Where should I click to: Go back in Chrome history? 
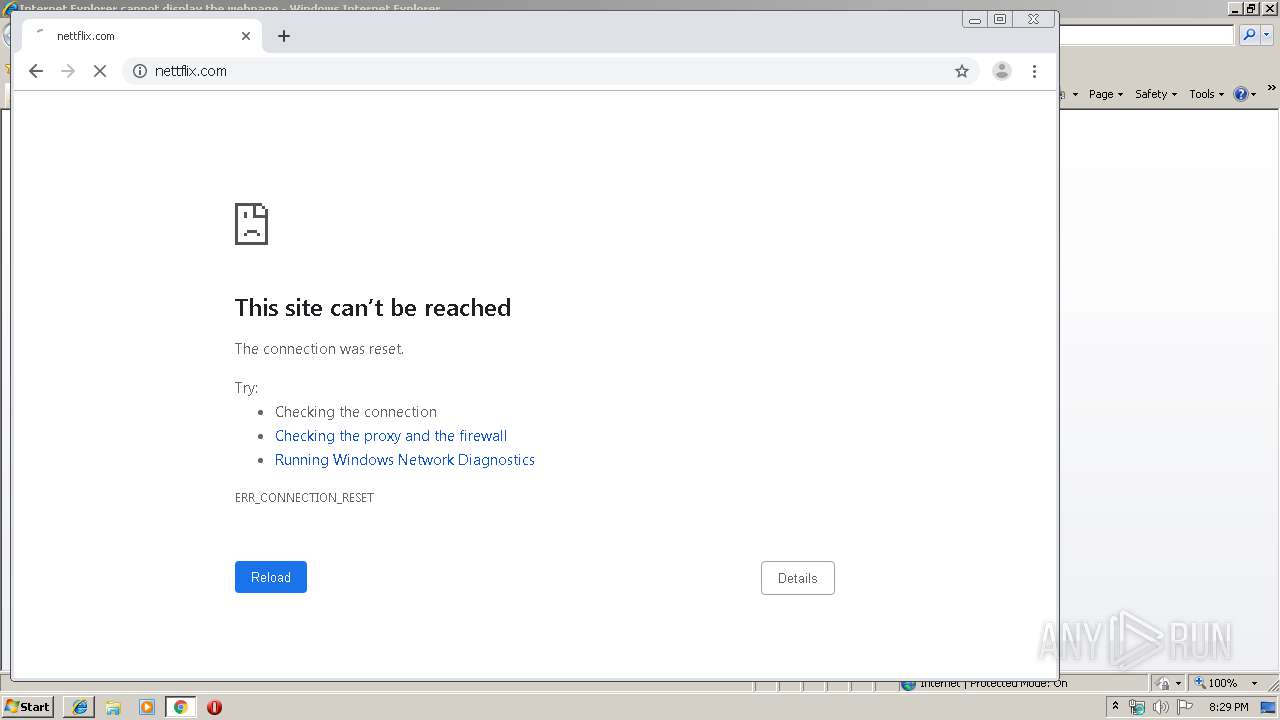[36, 71]
